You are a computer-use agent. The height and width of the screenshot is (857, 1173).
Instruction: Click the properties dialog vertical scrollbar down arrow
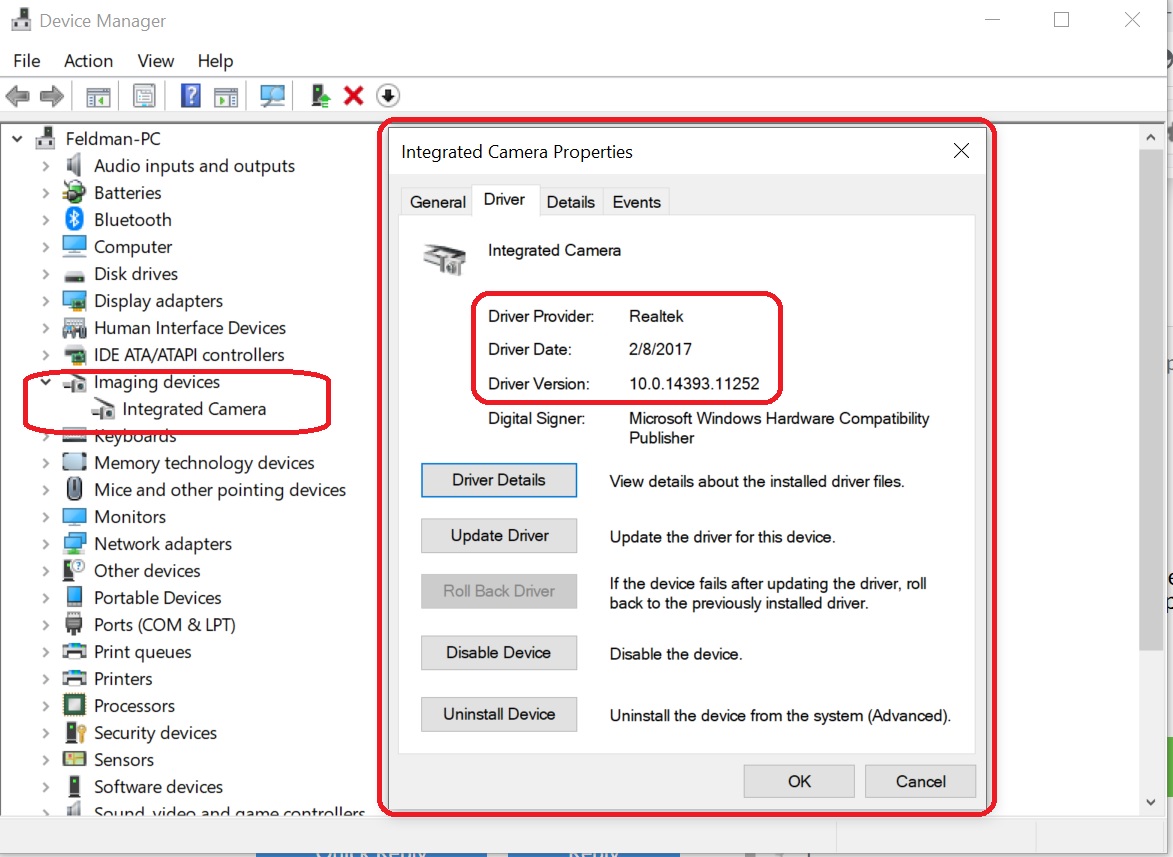1151,801
